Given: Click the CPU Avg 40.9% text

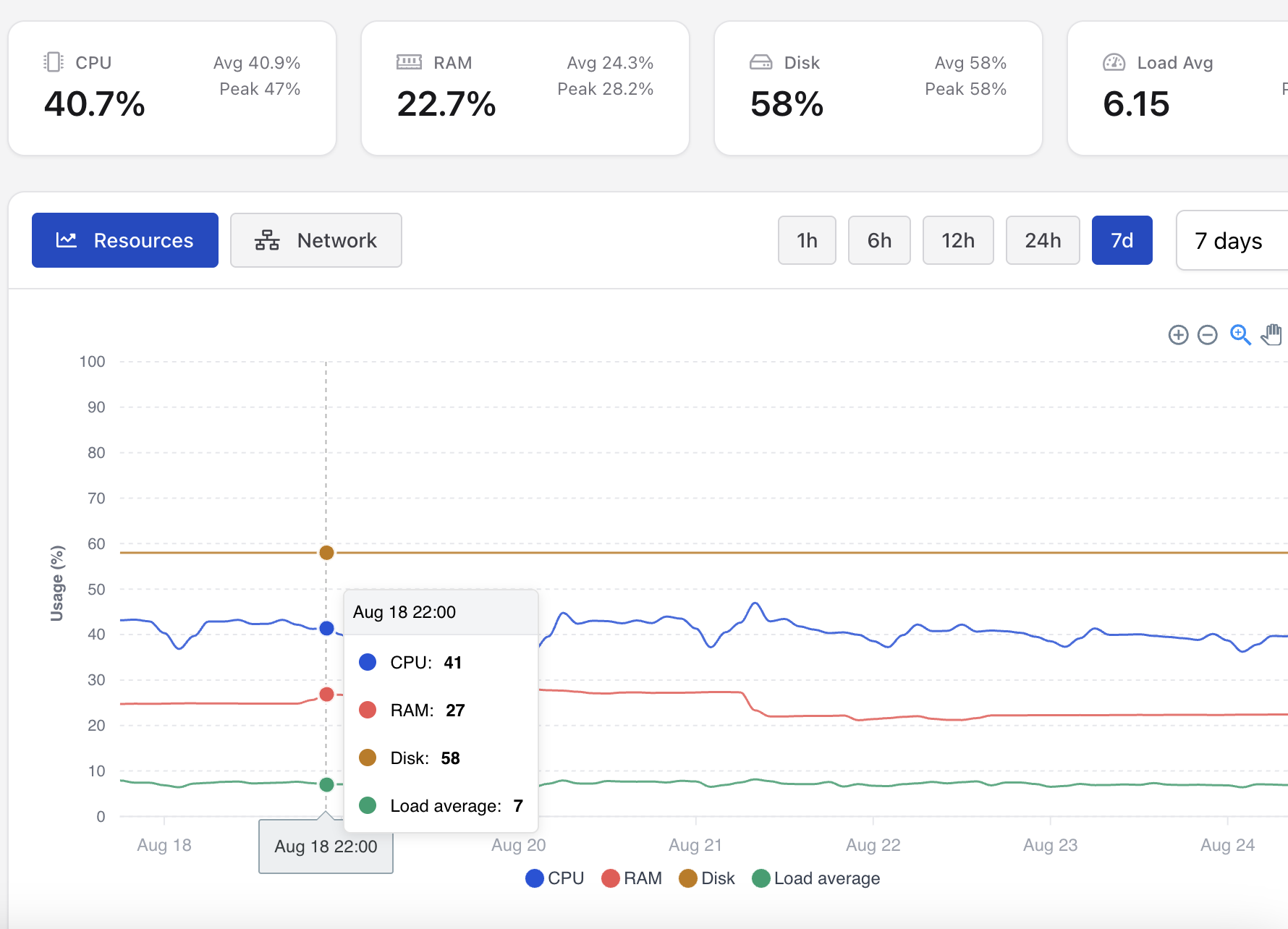Looking at the screenshot, I should click(257, 63).
